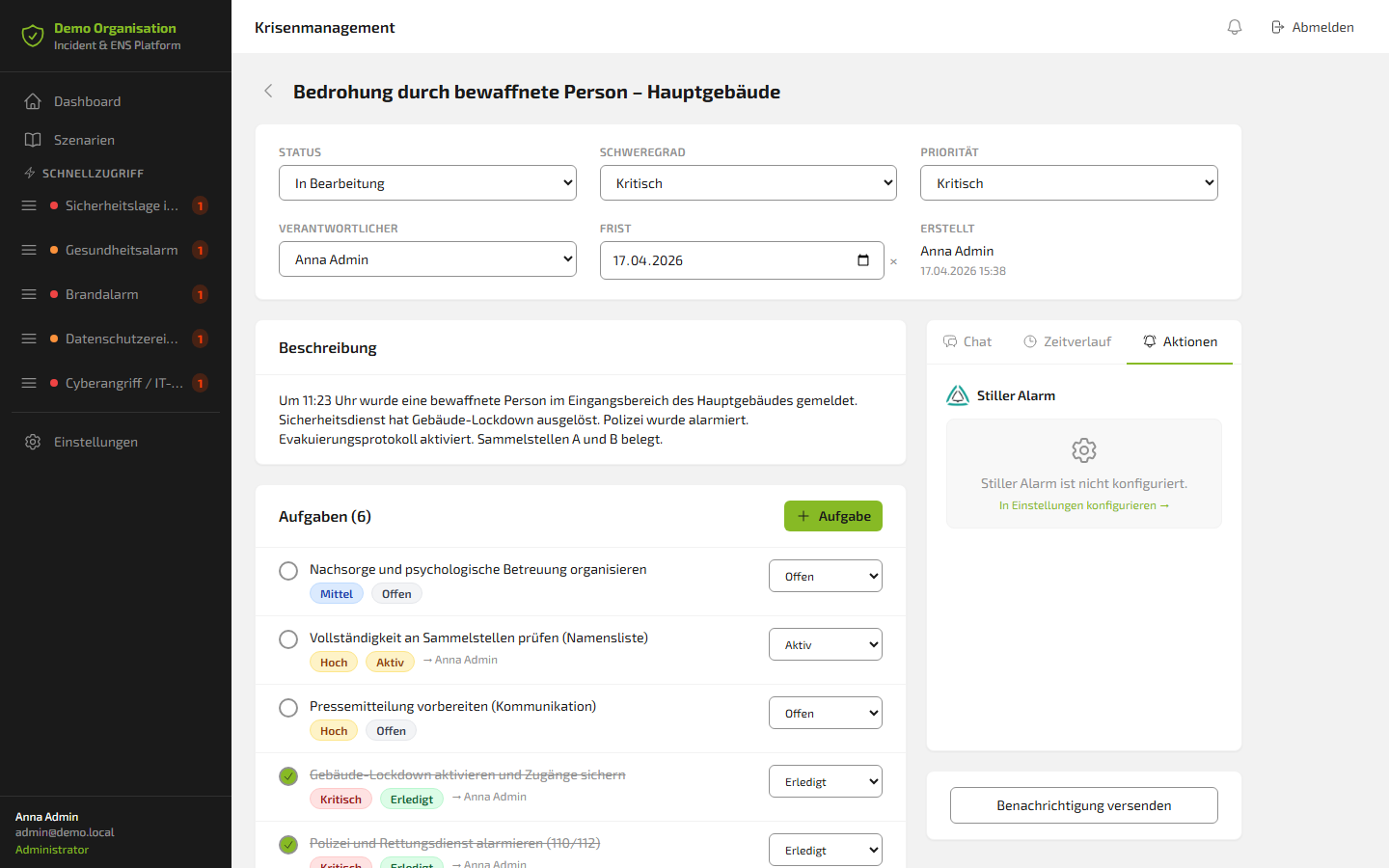Open Einstellungen gear in sidebar
Image resolution: width=1389 pixels, height=868 pixels.
[33, 442]
